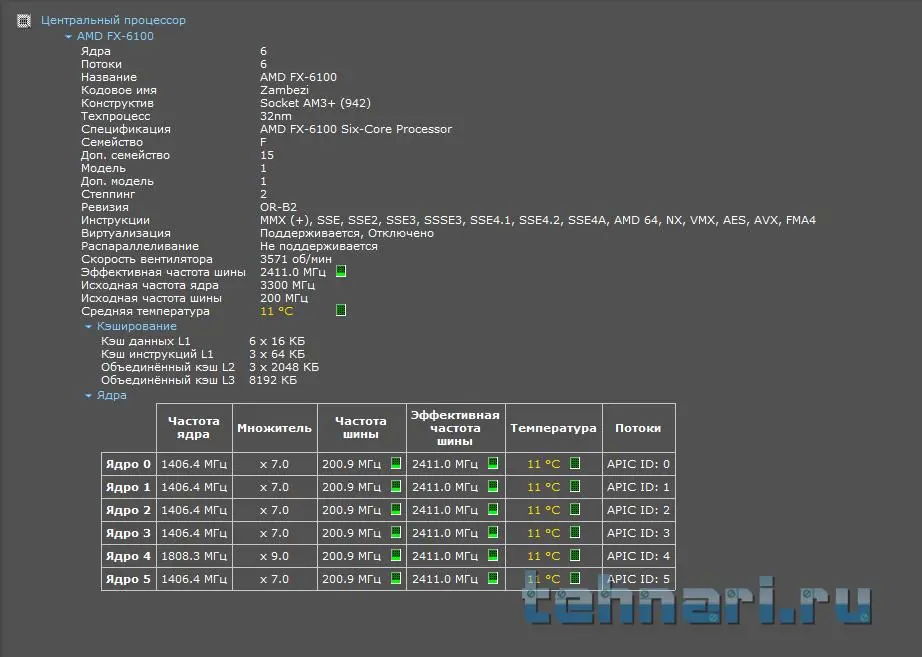Click Ядро 1 bus frequency green icon

[x=395, y=487]
